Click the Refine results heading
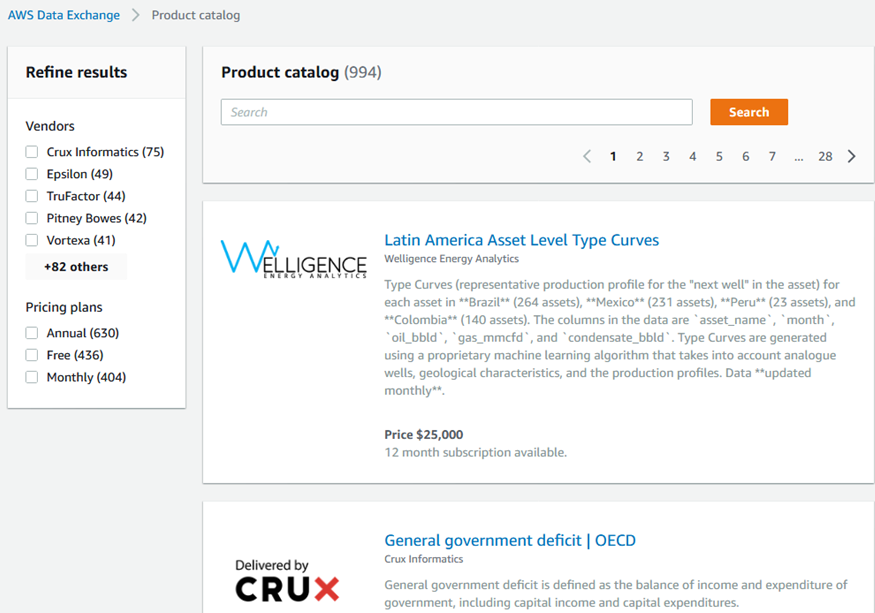875x613 pixels. point(76,72)
